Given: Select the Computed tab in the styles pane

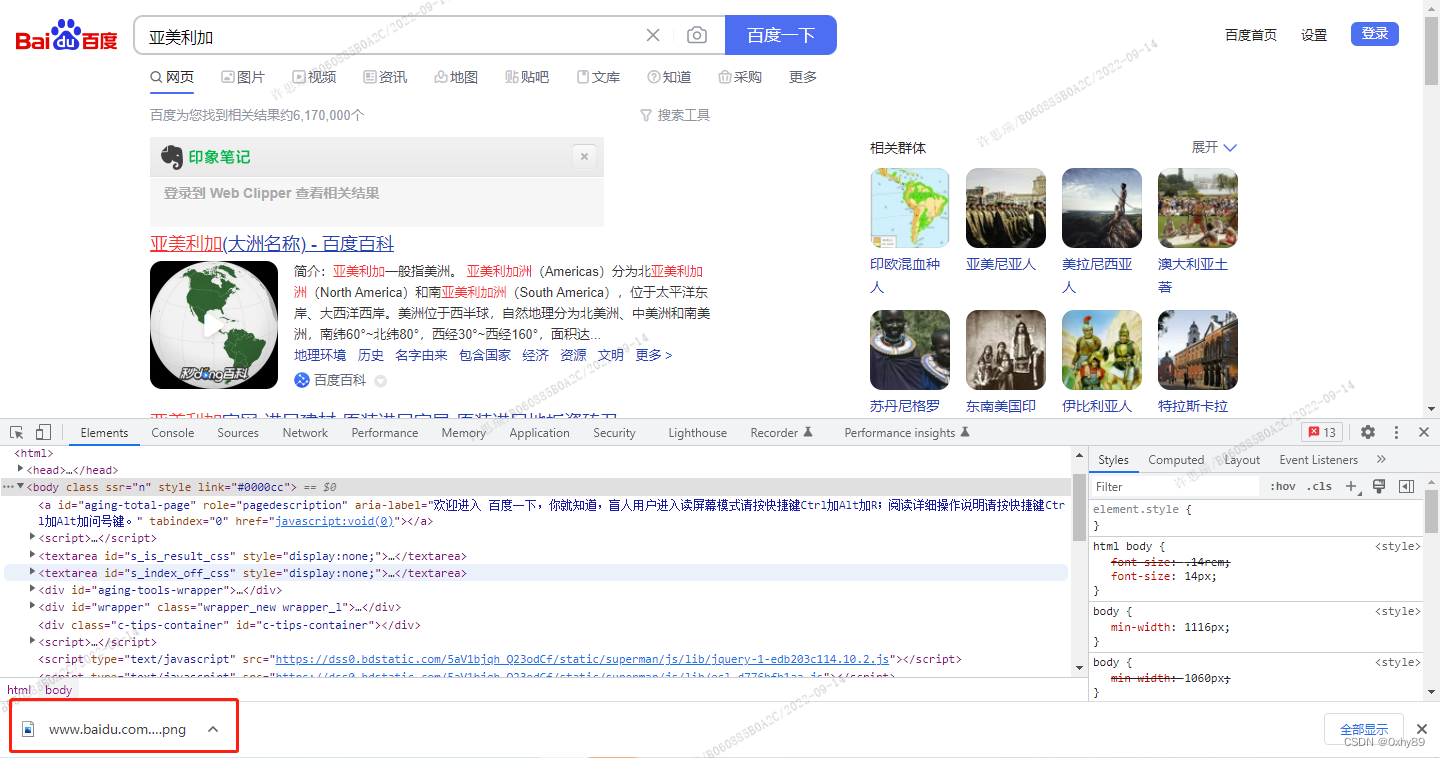Looking at the screenshot, I should (1176, 460).
